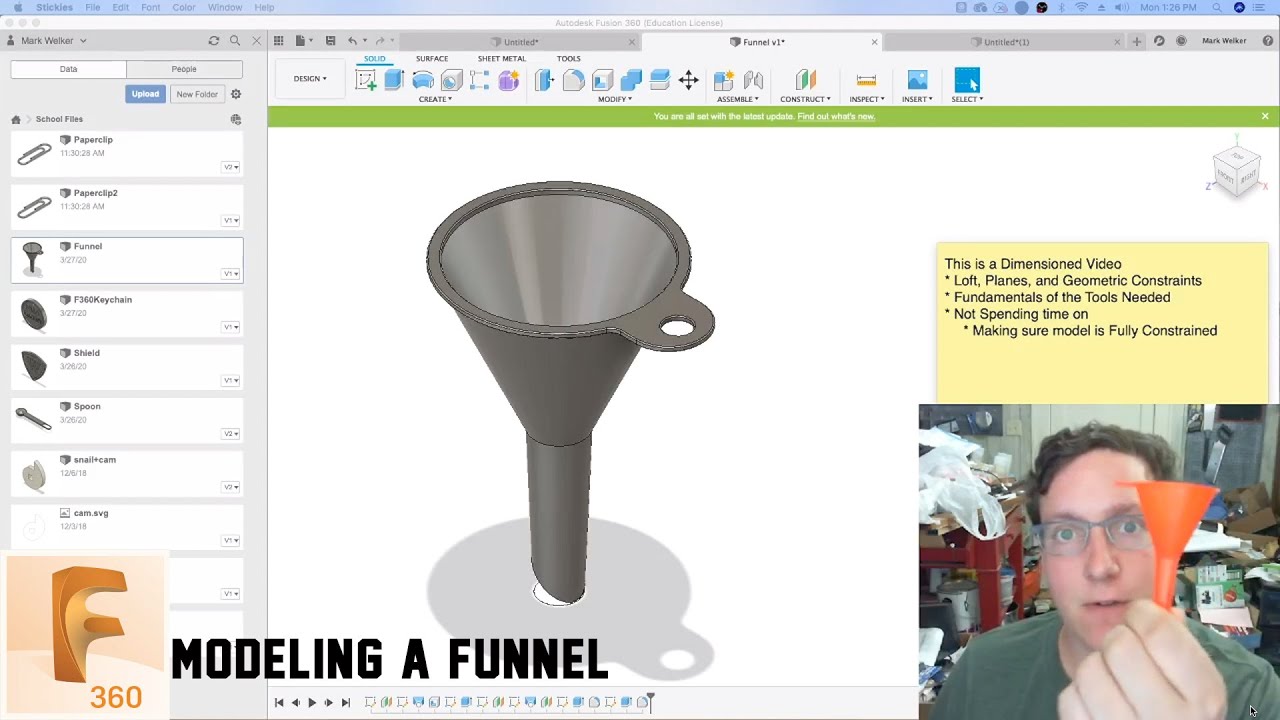The image size is (1280, 720).
Task: Open the Spoon file thumbnail
Action: [x=33, y=420]
